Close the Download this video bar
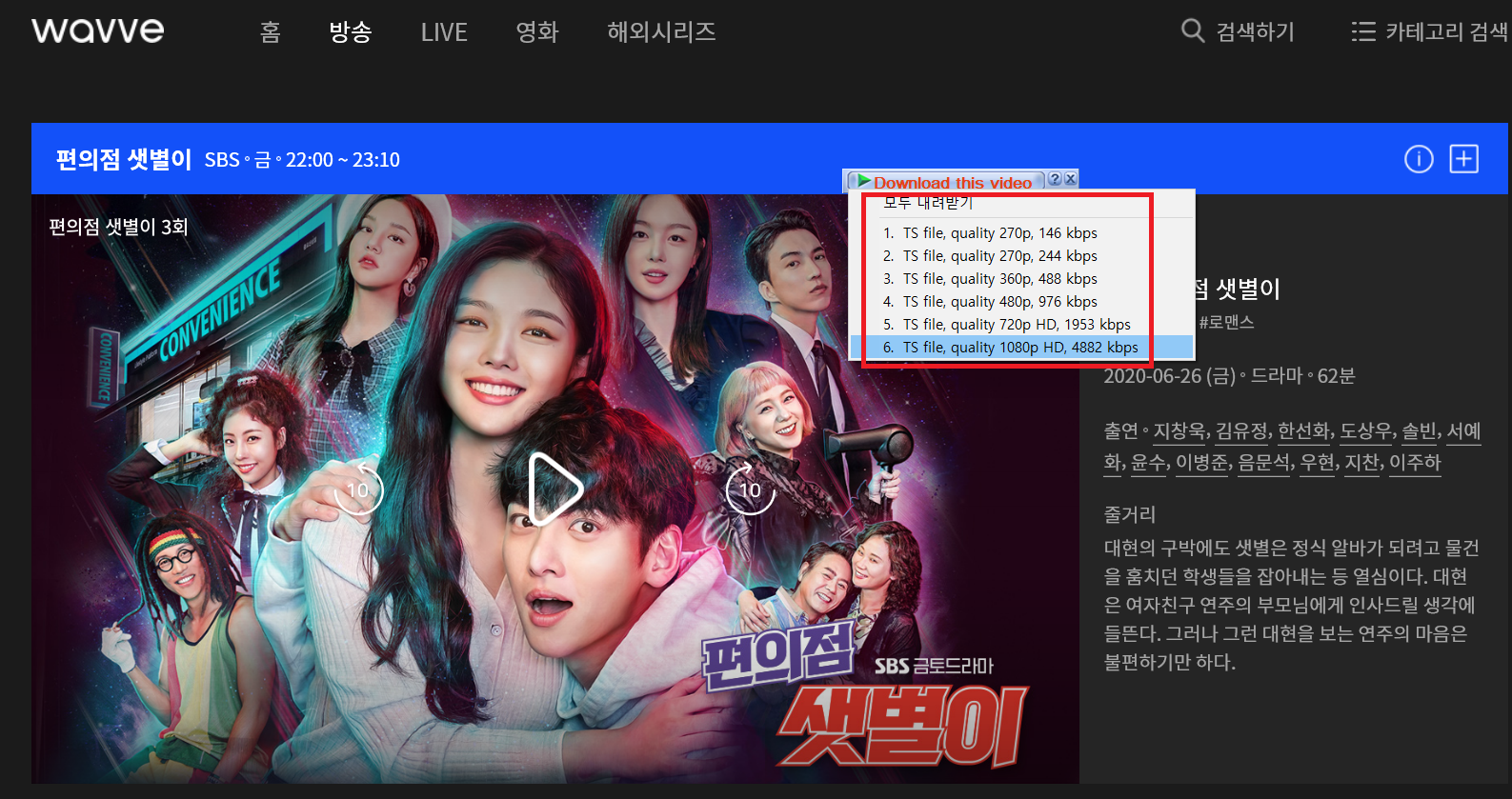The image size is (1512, 799). pyautogui.click(x=1070, y=179)
